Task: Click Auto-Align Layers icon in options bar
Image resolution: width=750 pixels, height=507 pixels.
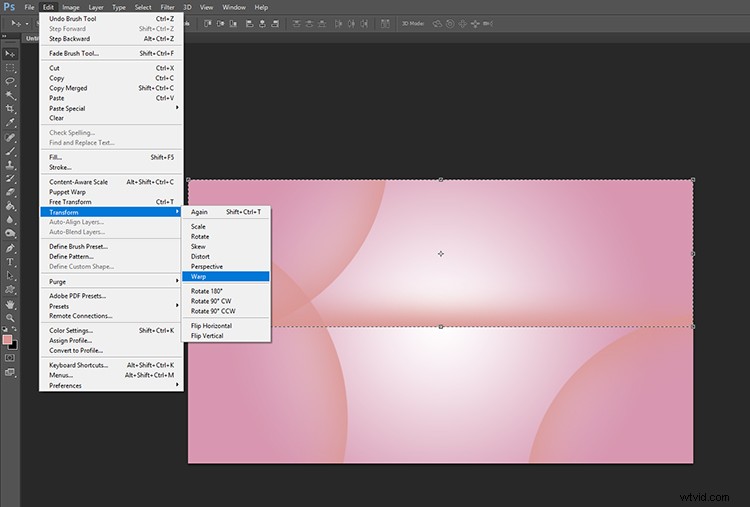Action: pos(385,23)
